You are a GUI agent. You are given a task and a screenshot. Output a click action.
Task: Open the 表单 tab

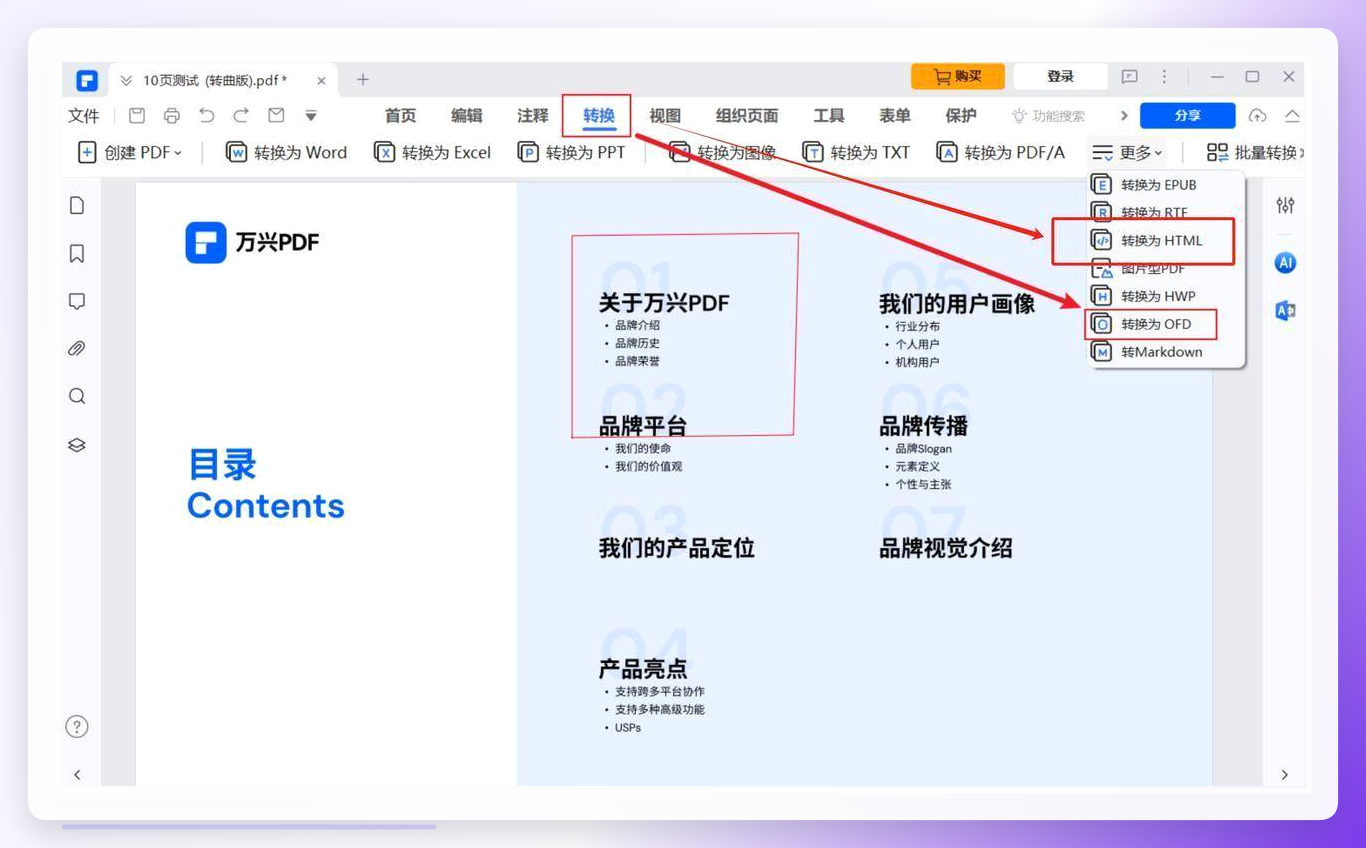(x=894, y=116)
